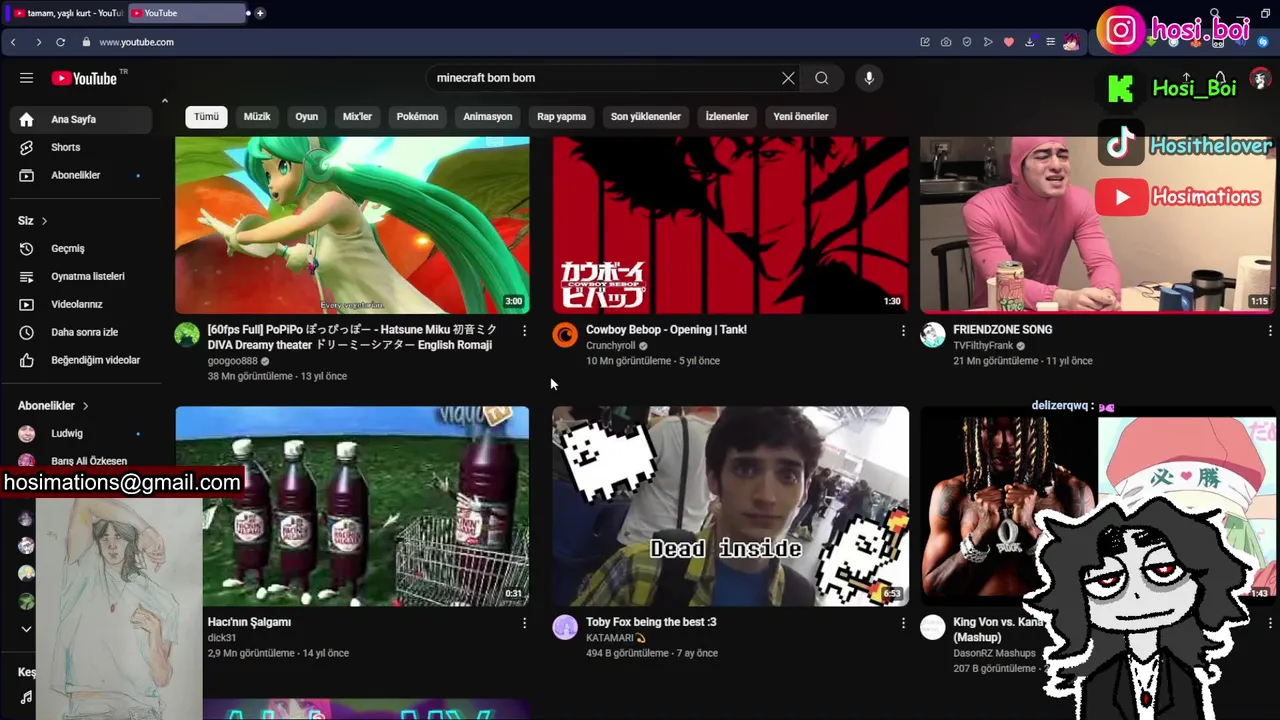
Task: Click the padlock site info icon
Action: coord(86,42)
